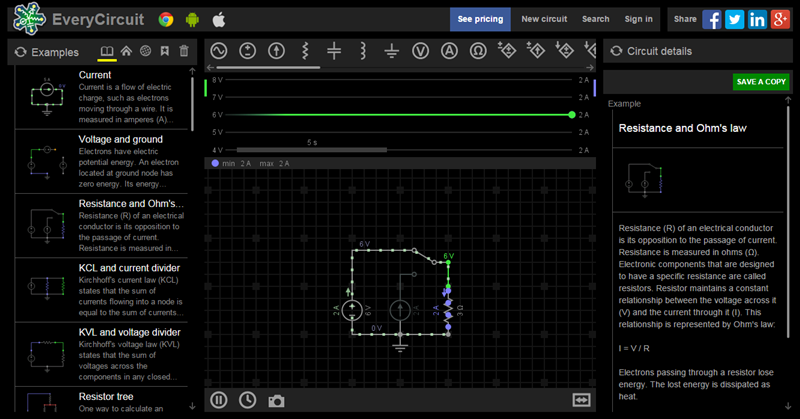Image resolution: width=800 pixels, height=419 pixels.
Task: Open the bookmarks tab in Examples panel
Action: click(x=164, y=51)
